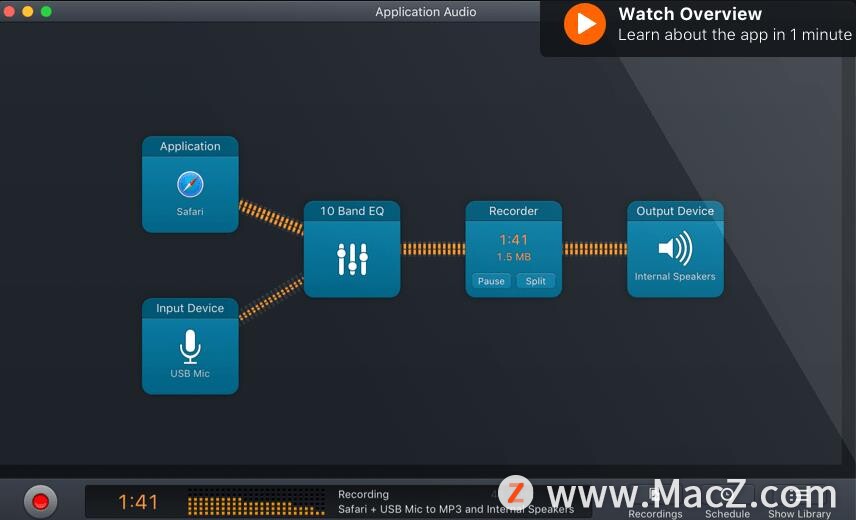Click Show Library button
The height and width of the screenshot is (520, 856).
[x=799, y=504]
